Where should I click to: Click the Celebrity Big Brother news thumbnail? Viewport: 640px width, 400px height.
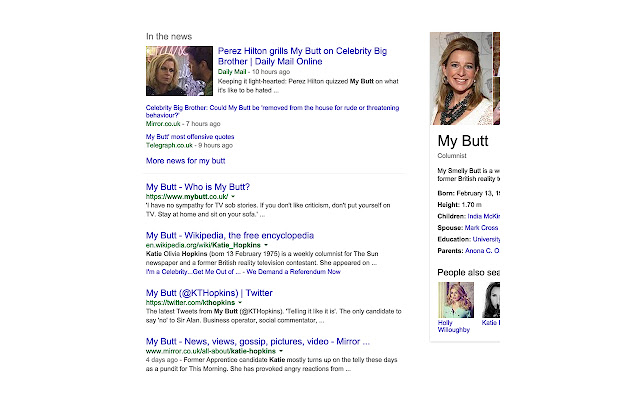click(x=179, y=71)
